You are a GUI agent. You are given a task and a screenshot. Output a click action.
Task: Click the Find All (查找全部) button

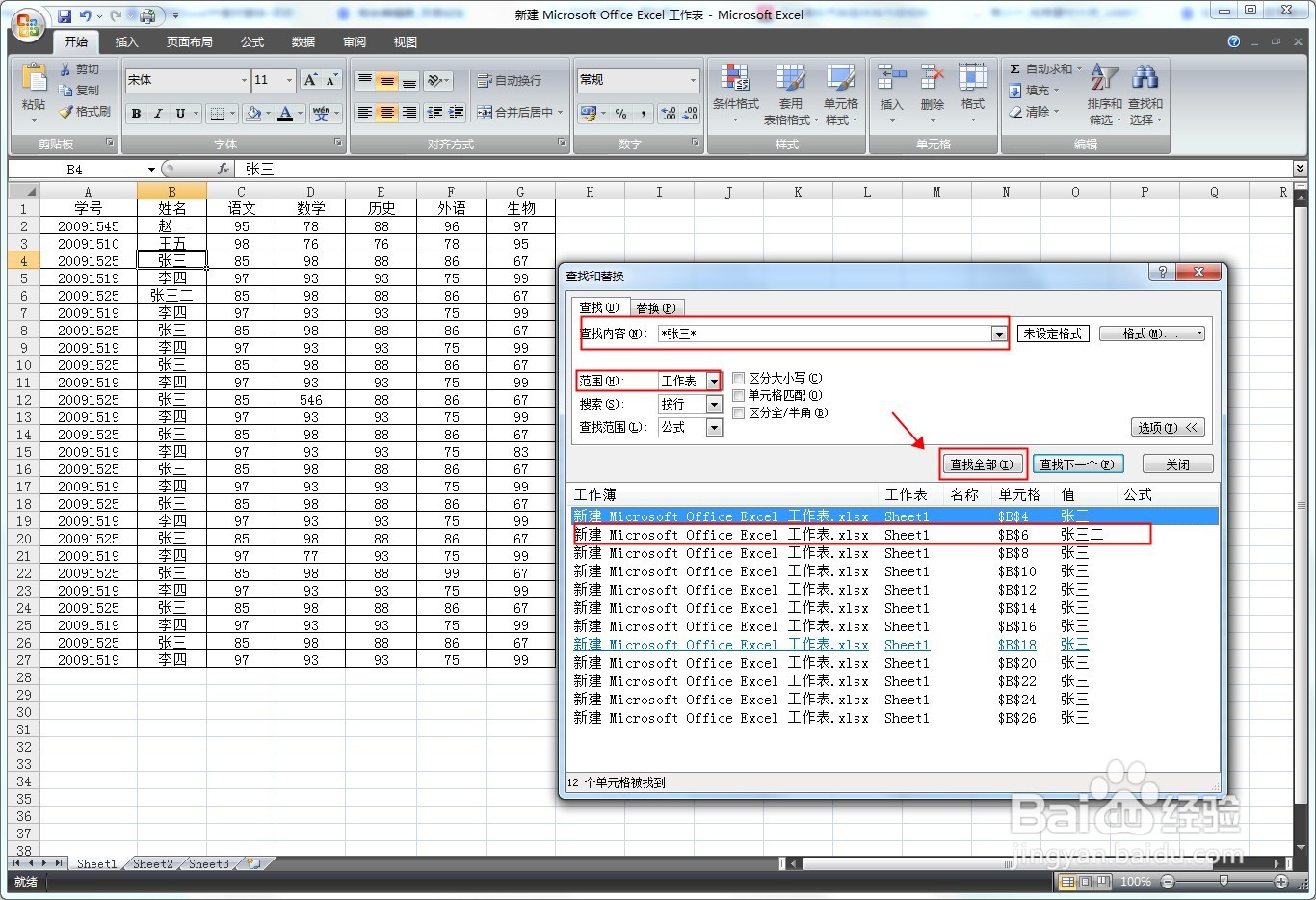(x=982, y=464)
